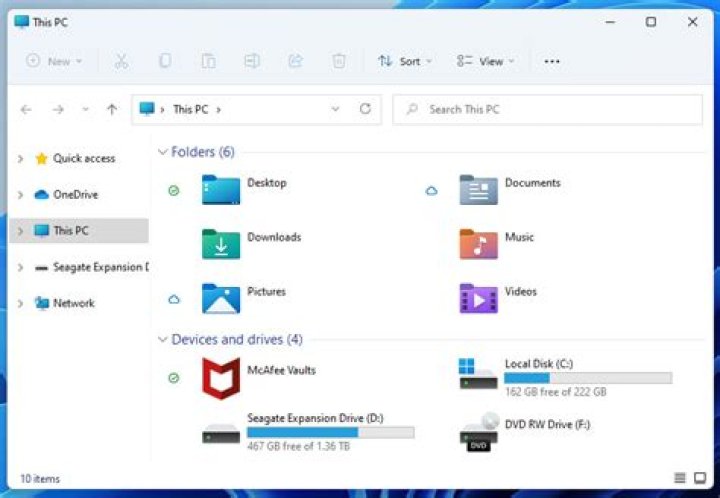
Task: Click the Delete trash can icon
Action: (339, 61)
